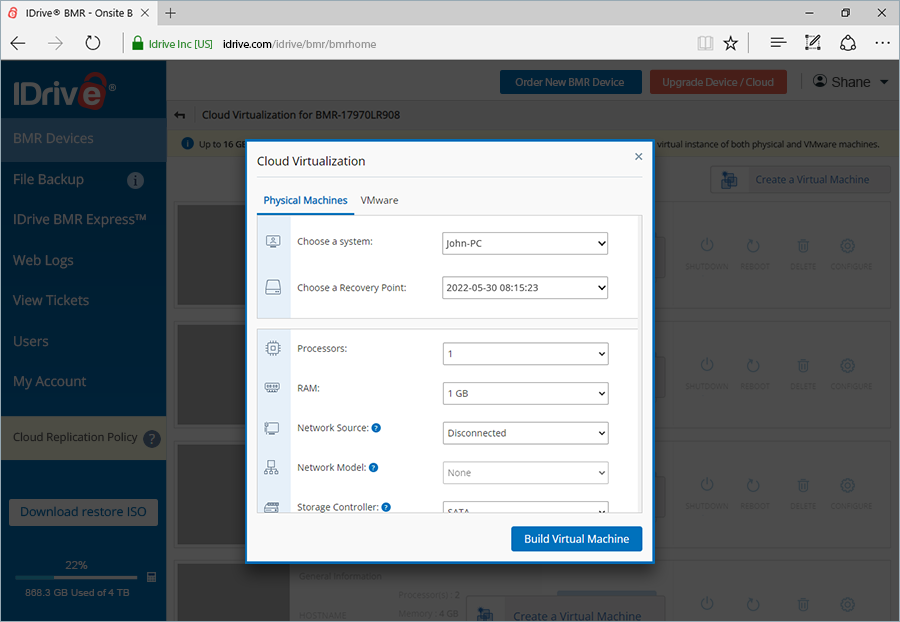Viewport: 900px width, 622px height.
Task: Click the Build Virtual Machine button
Action: pyautogui.click(x=576, y=538)
